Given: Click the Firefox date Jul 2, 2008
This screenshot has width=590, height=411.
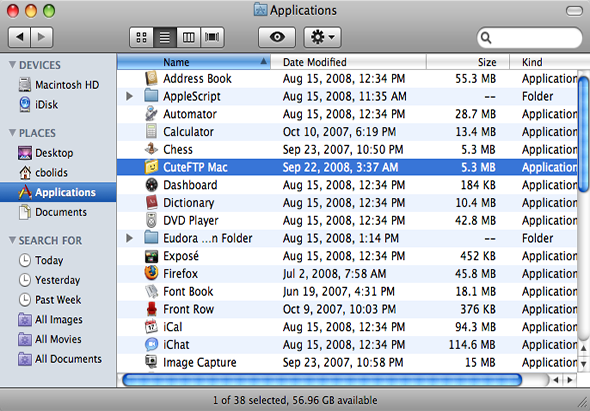Looking at the screenshot, I should pyautogui.click(x=335, y=274).
